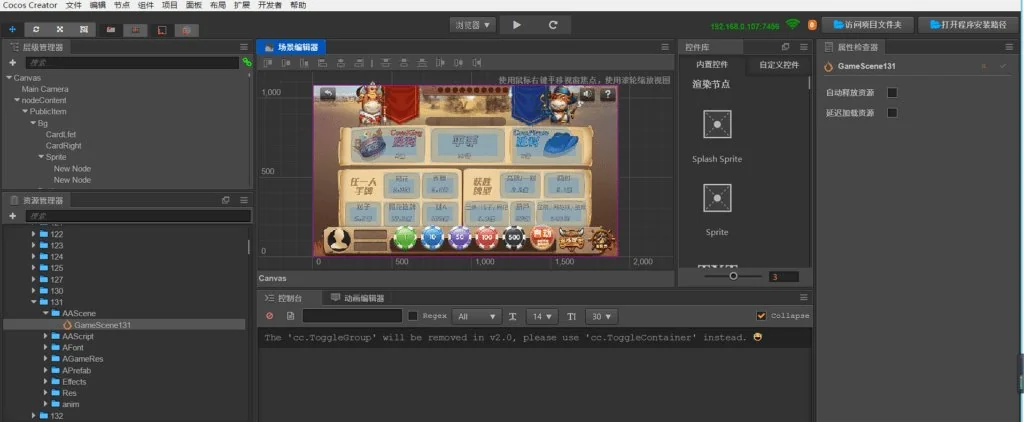Viewport: 1024px width, 422px height.
Task: Click the play preview button
Action: pyautogui.click(x=517, y=24)
